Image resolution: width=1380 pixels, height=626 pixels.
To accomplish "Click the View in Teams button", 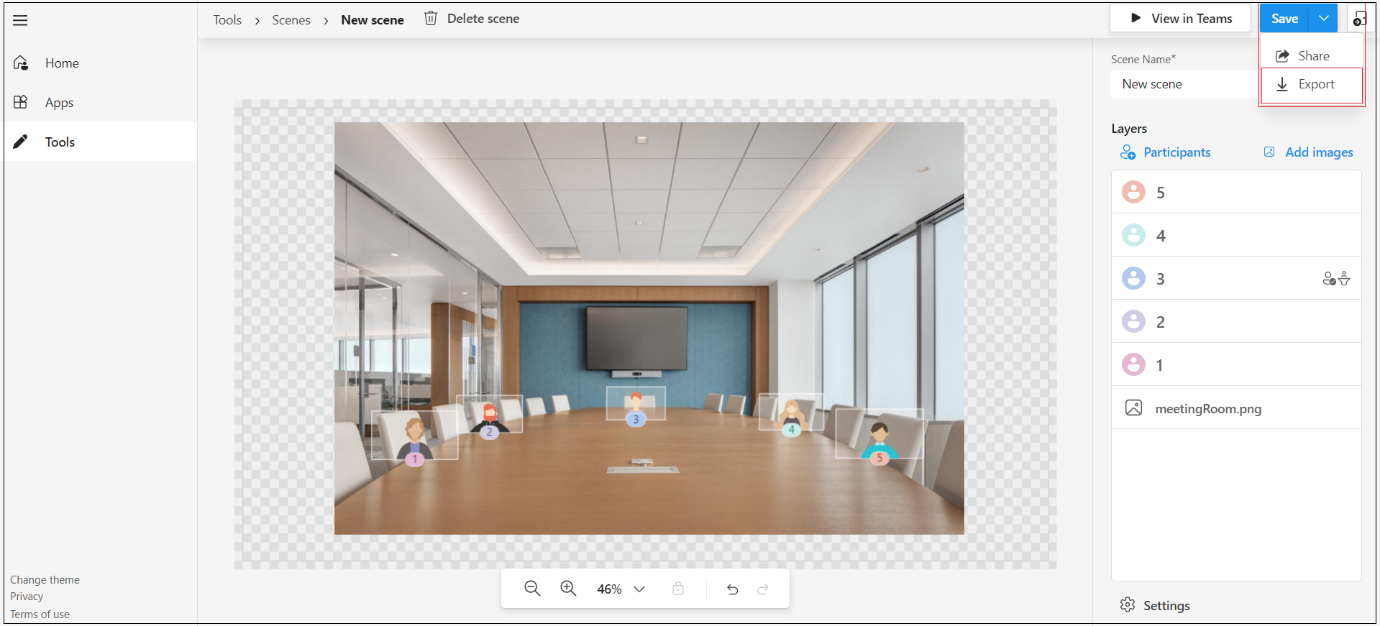I will point(1181,18).
